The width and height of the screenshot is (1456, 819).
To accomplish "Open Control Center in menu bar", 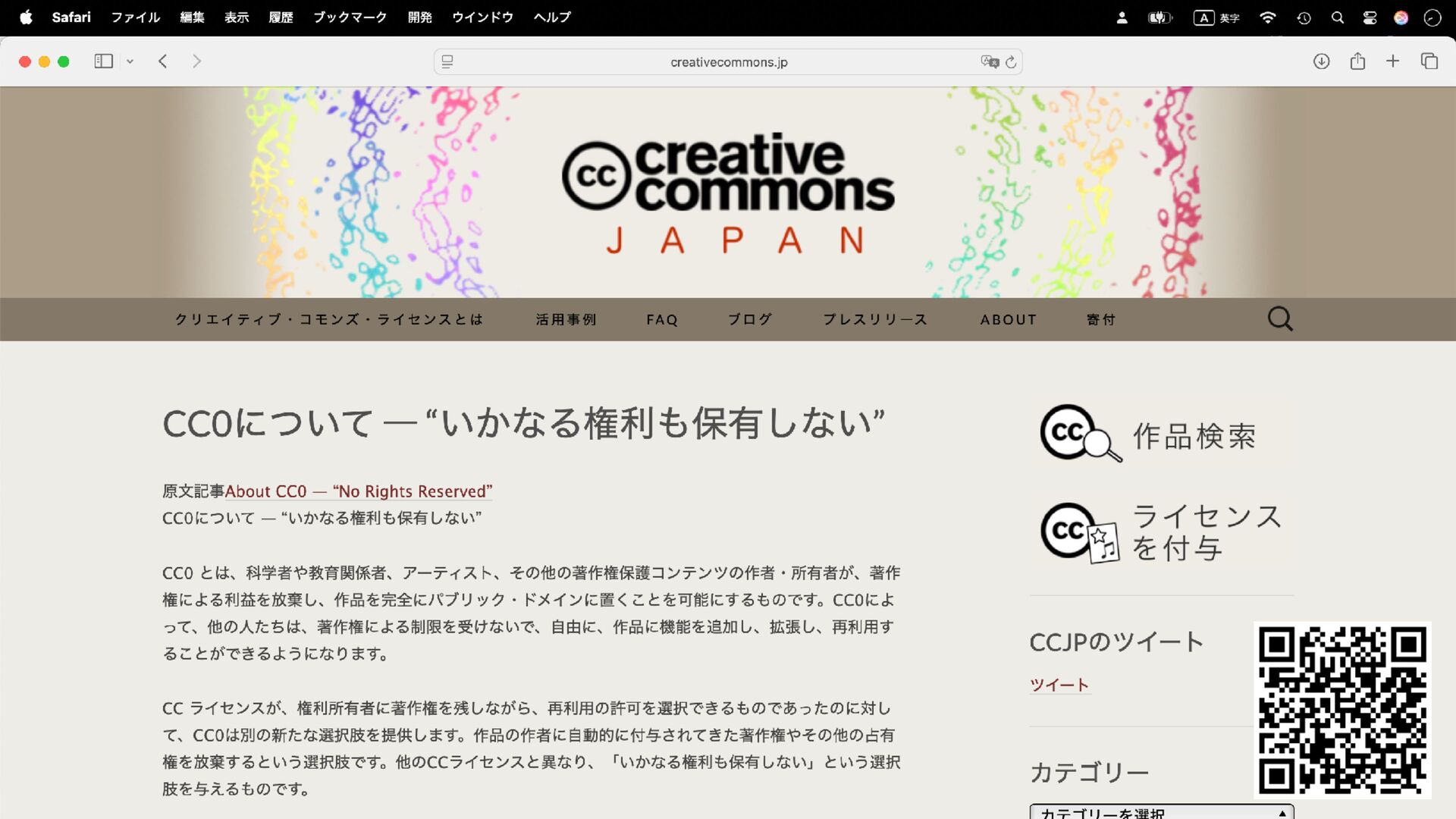I will pos(1370,17).
